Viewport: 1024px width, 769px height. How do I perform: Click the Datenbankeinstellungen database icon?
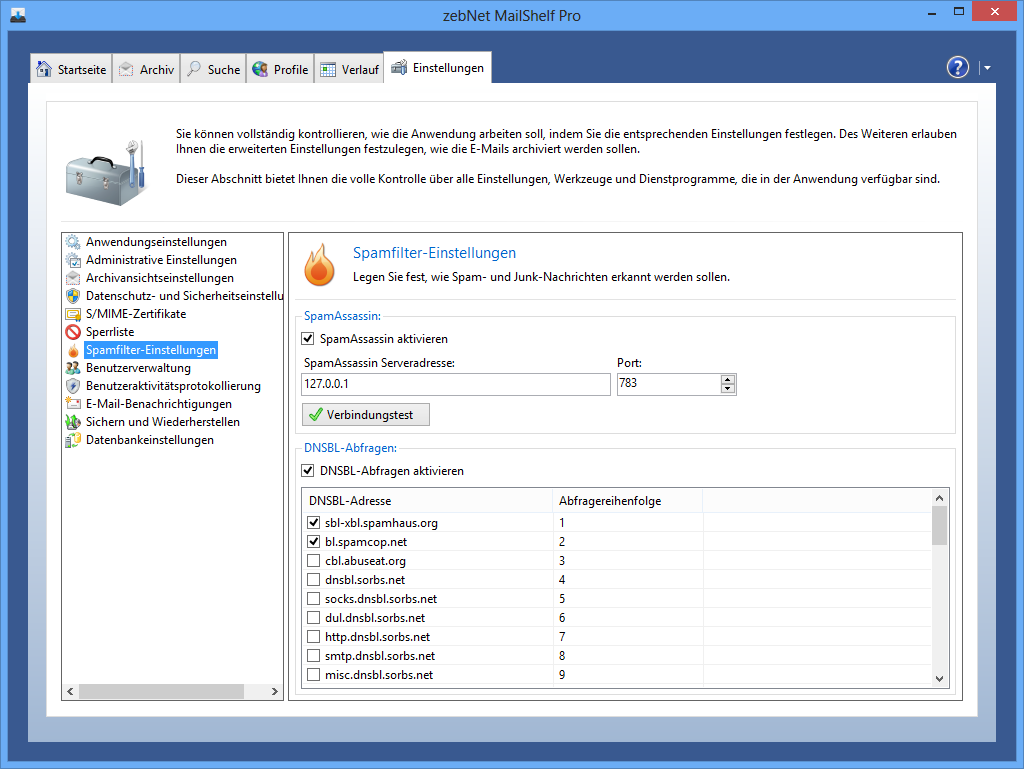pos(73,440)
